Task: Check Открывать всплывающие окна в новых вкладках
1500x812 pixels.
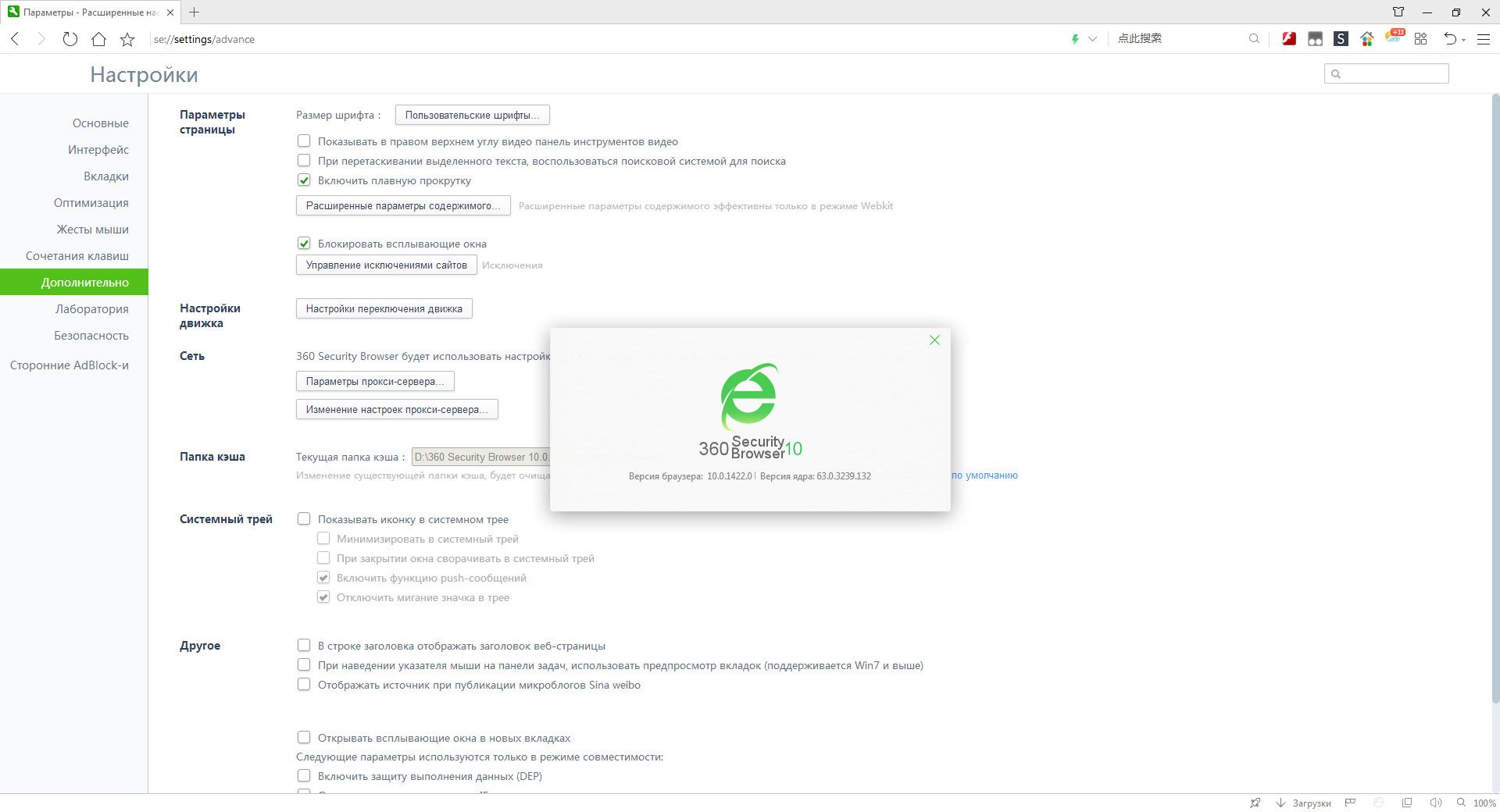Action: (x=304, y=738)
